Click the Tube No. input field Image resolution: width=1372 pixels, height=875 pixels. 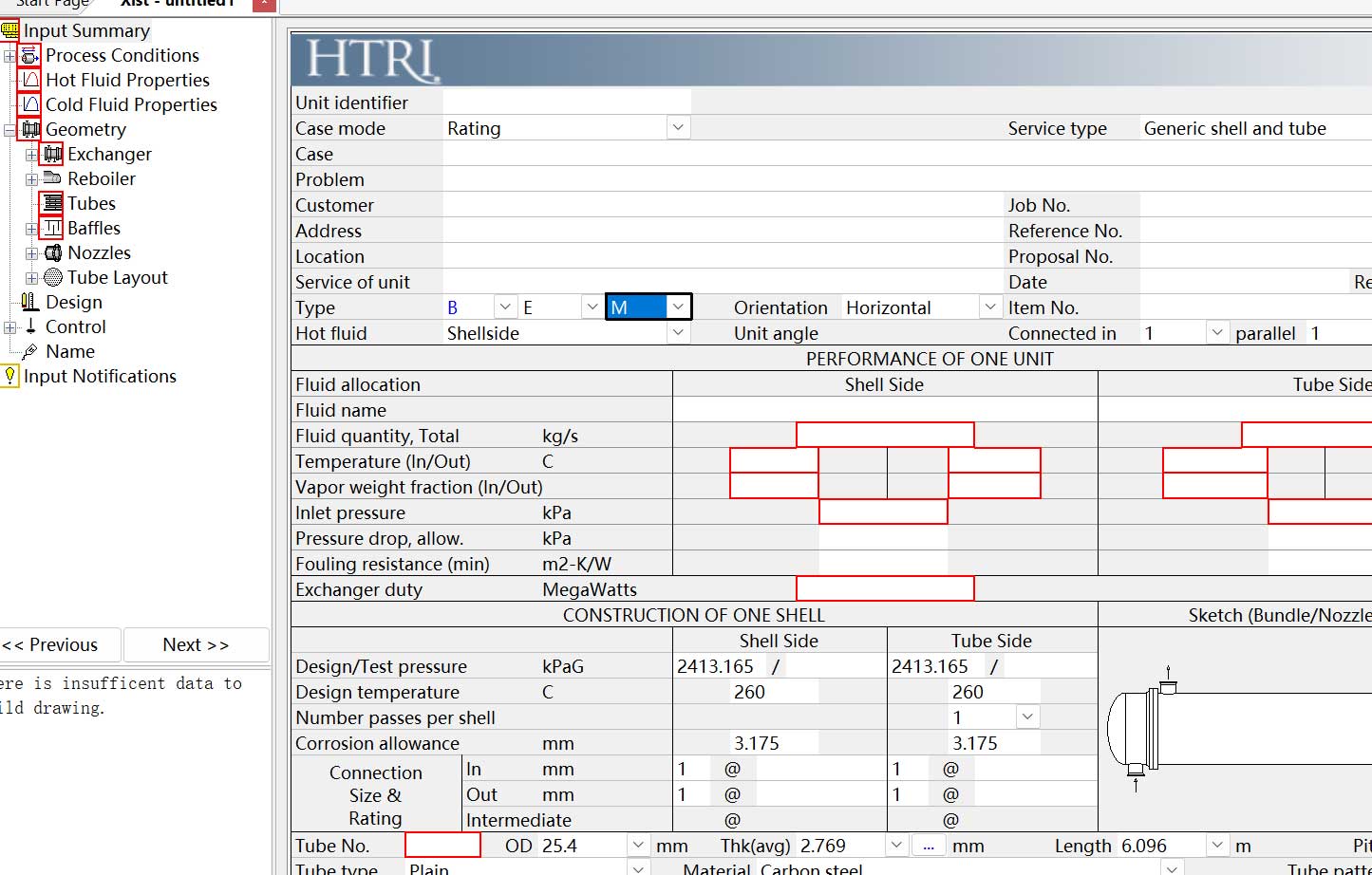(442, 846)
